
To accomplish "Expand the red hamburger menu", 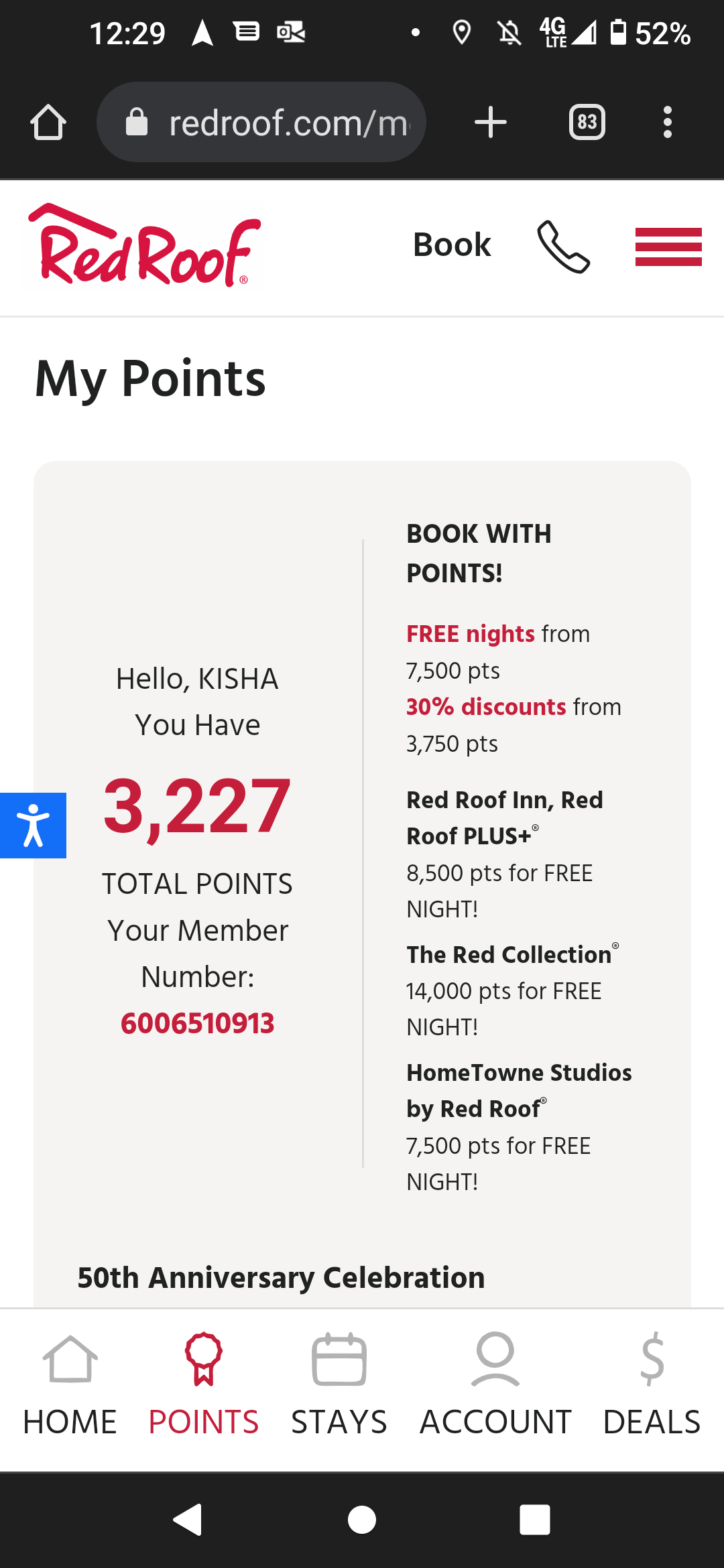I will pyautogui.click(x=668, y=247).
